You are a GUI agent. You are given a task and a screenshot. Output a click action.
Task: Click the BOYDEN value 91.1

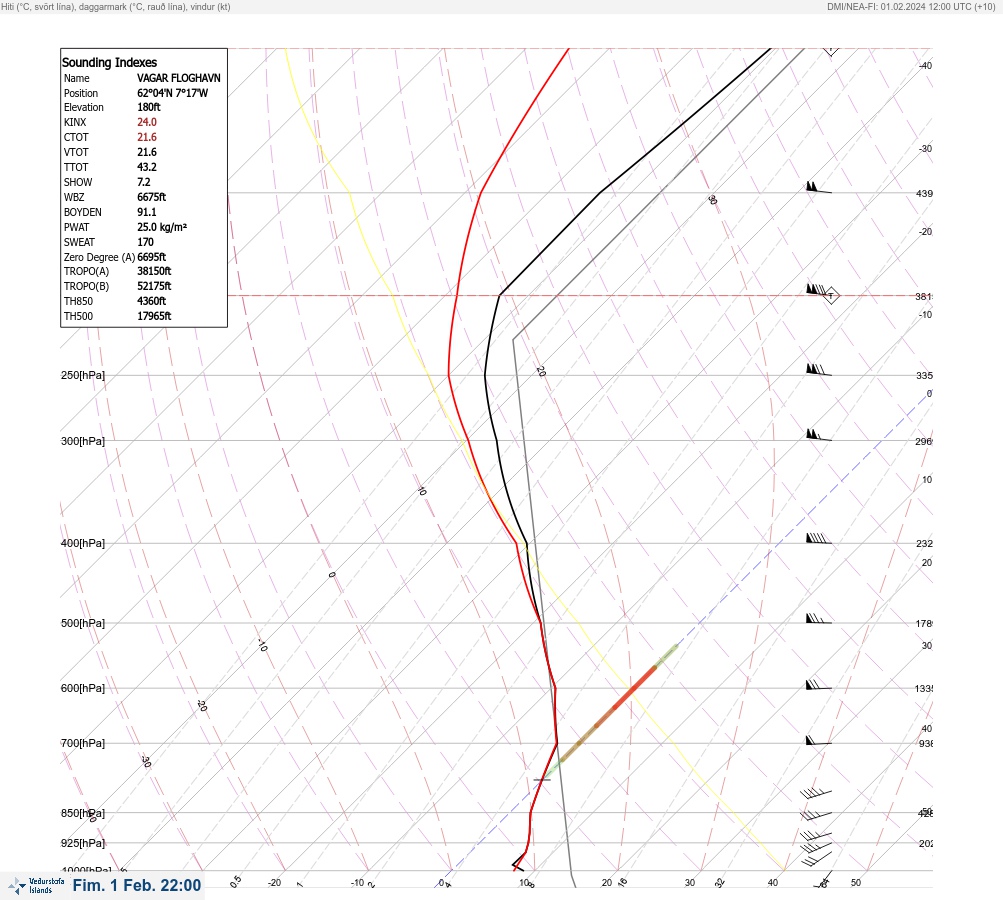click(147, 212)
